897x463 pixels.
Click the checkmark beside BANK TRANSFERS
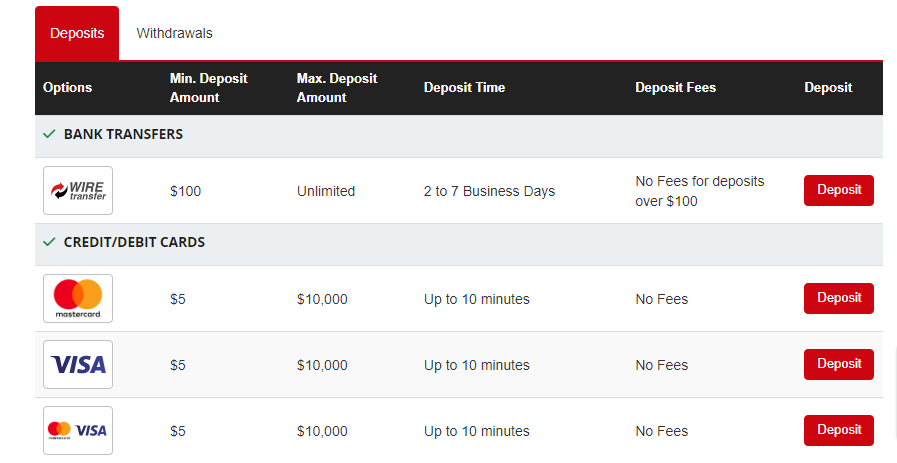(49, 134)
